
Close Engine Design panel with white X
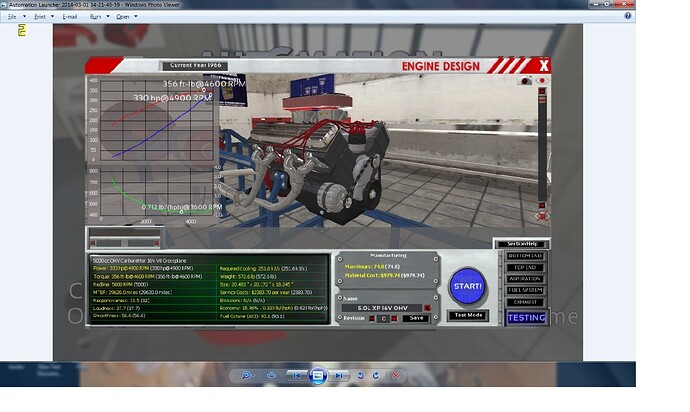[544, 66]
